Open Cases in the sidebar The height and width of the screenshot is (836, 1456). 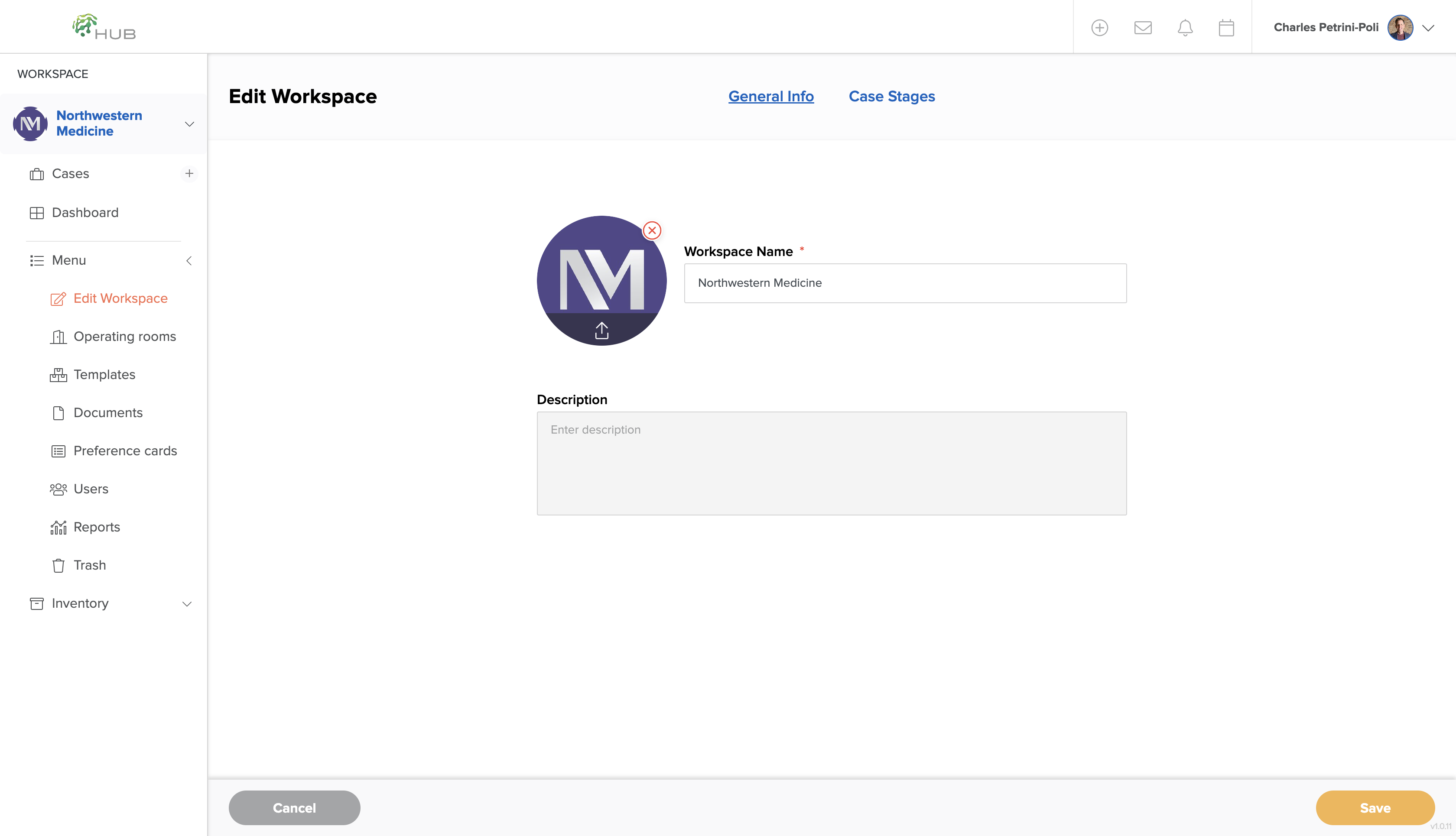pos(71,174)
